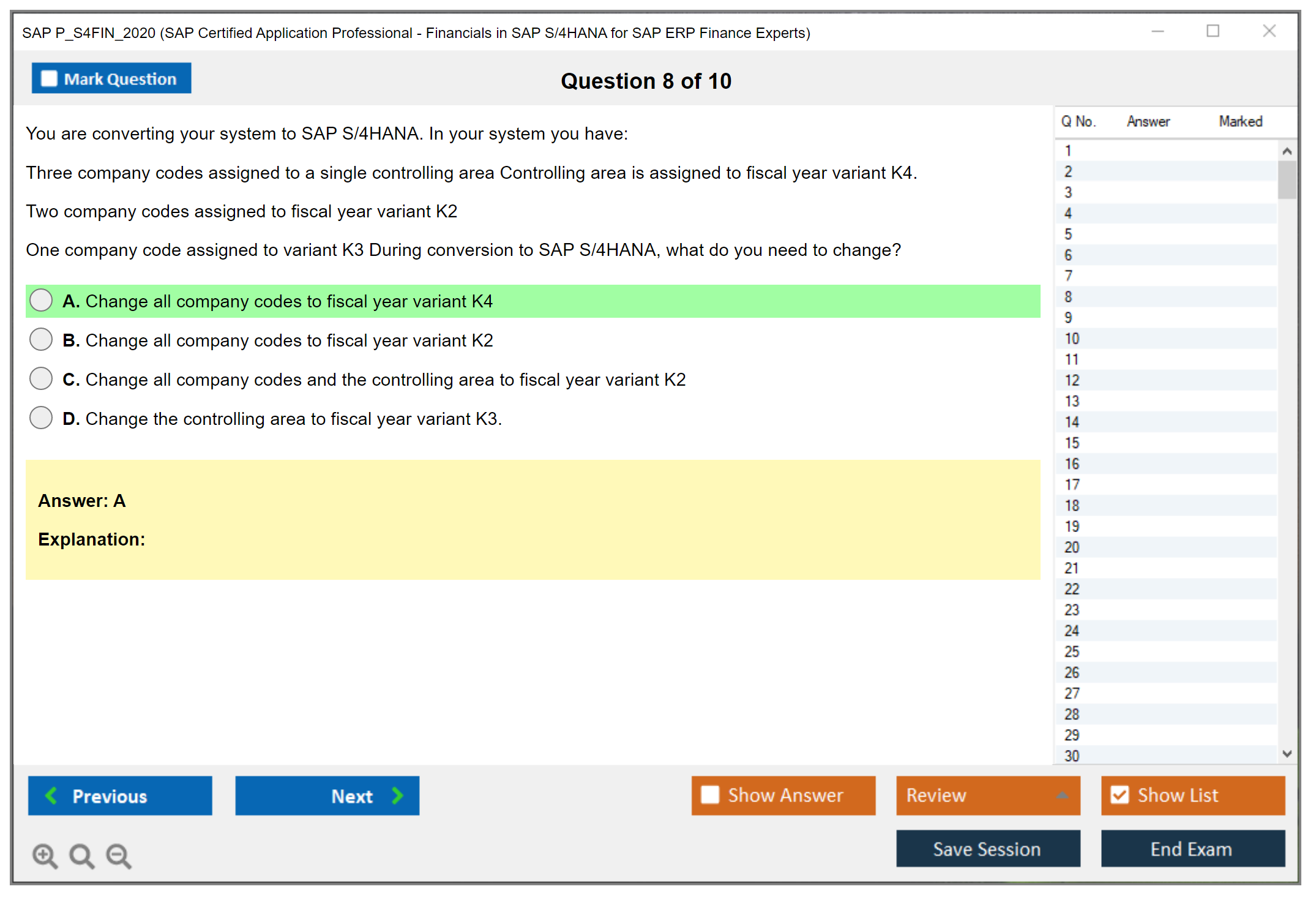Jump to question 5 in list

click(x=1068, y=234)
